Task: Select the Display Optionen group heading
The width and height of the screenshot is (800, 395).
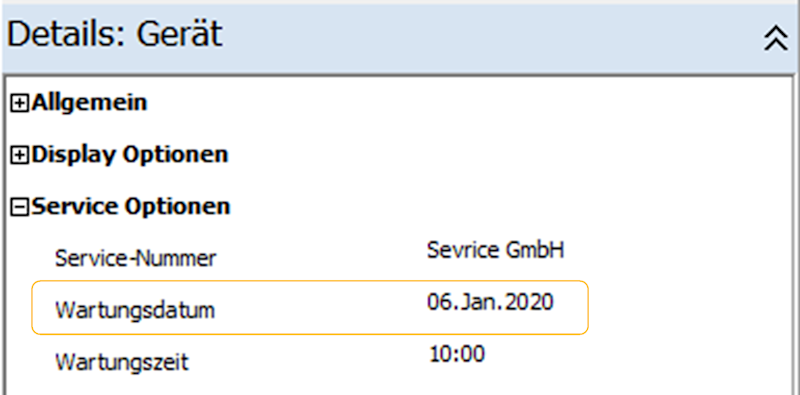Action: pyautogui.click(x=130, y=155)
